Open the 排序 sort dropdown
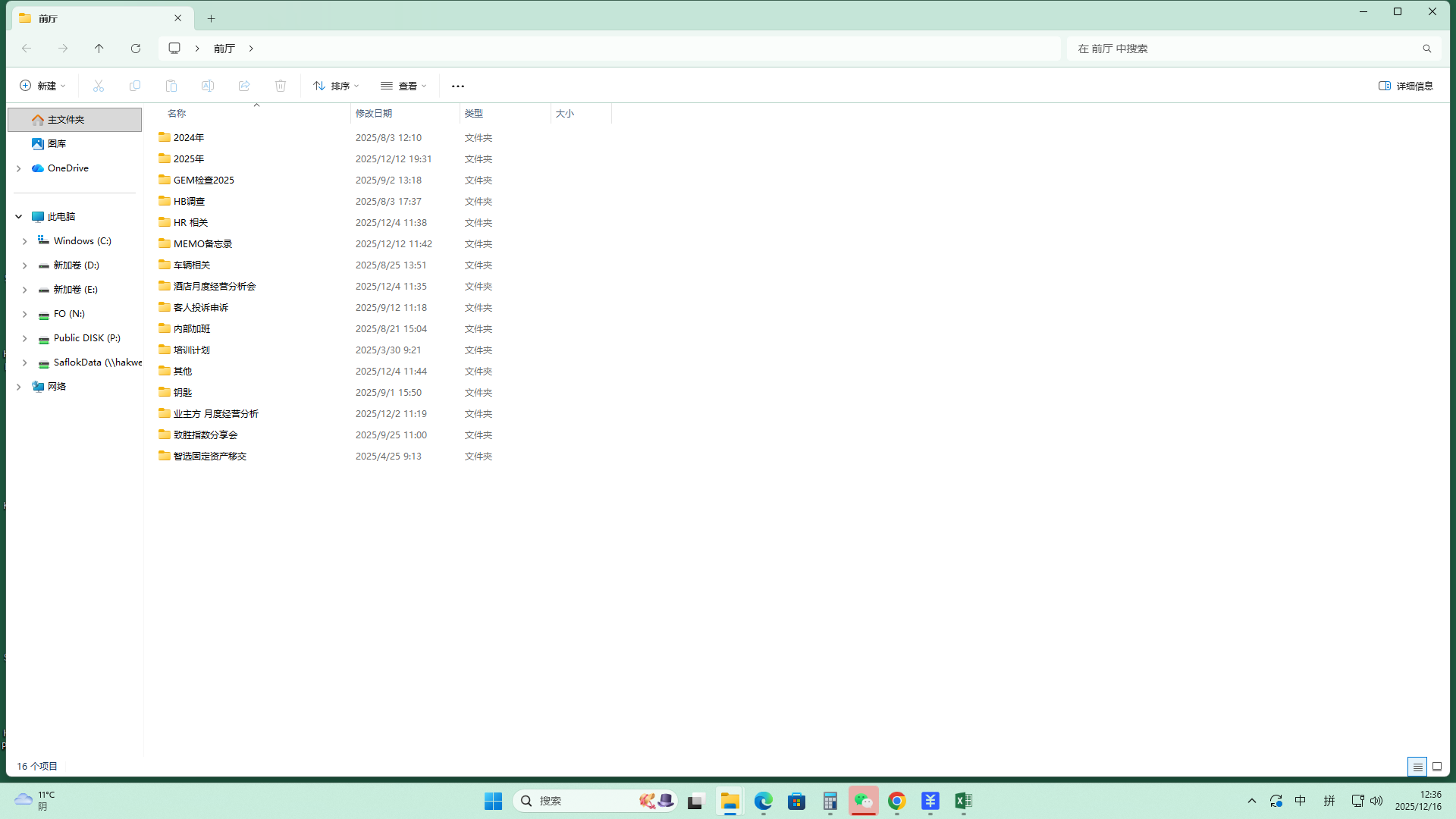The image size is (1456, 819). [336, 86]
